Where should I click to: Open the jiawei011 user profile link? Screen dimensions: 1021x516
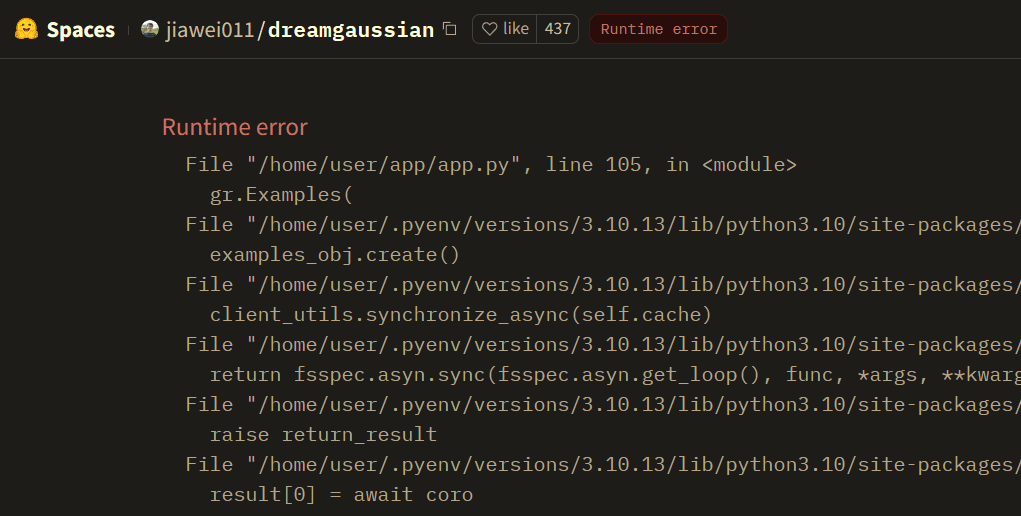click(x=210, y=30)
